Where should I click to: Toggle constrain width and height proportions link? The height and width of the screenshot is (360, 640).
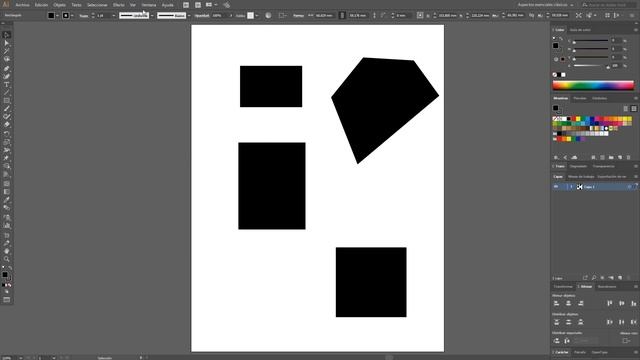(x=342, y=16)
